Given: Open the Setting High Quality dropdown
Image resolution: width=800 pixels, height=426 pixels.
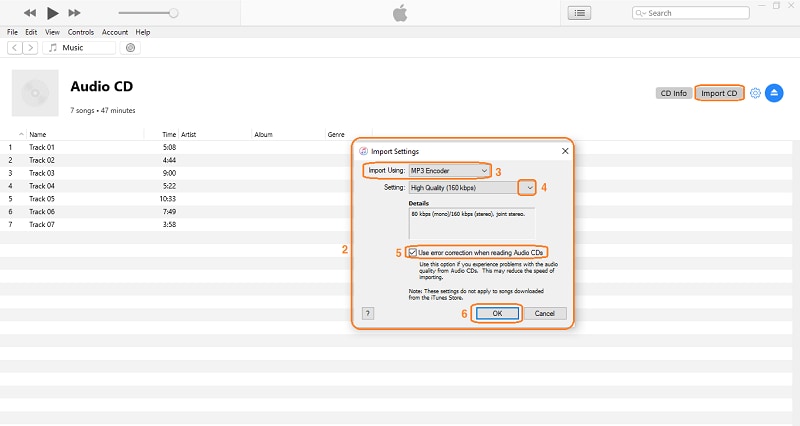Looking at the screenshot, I should (472, 188).
